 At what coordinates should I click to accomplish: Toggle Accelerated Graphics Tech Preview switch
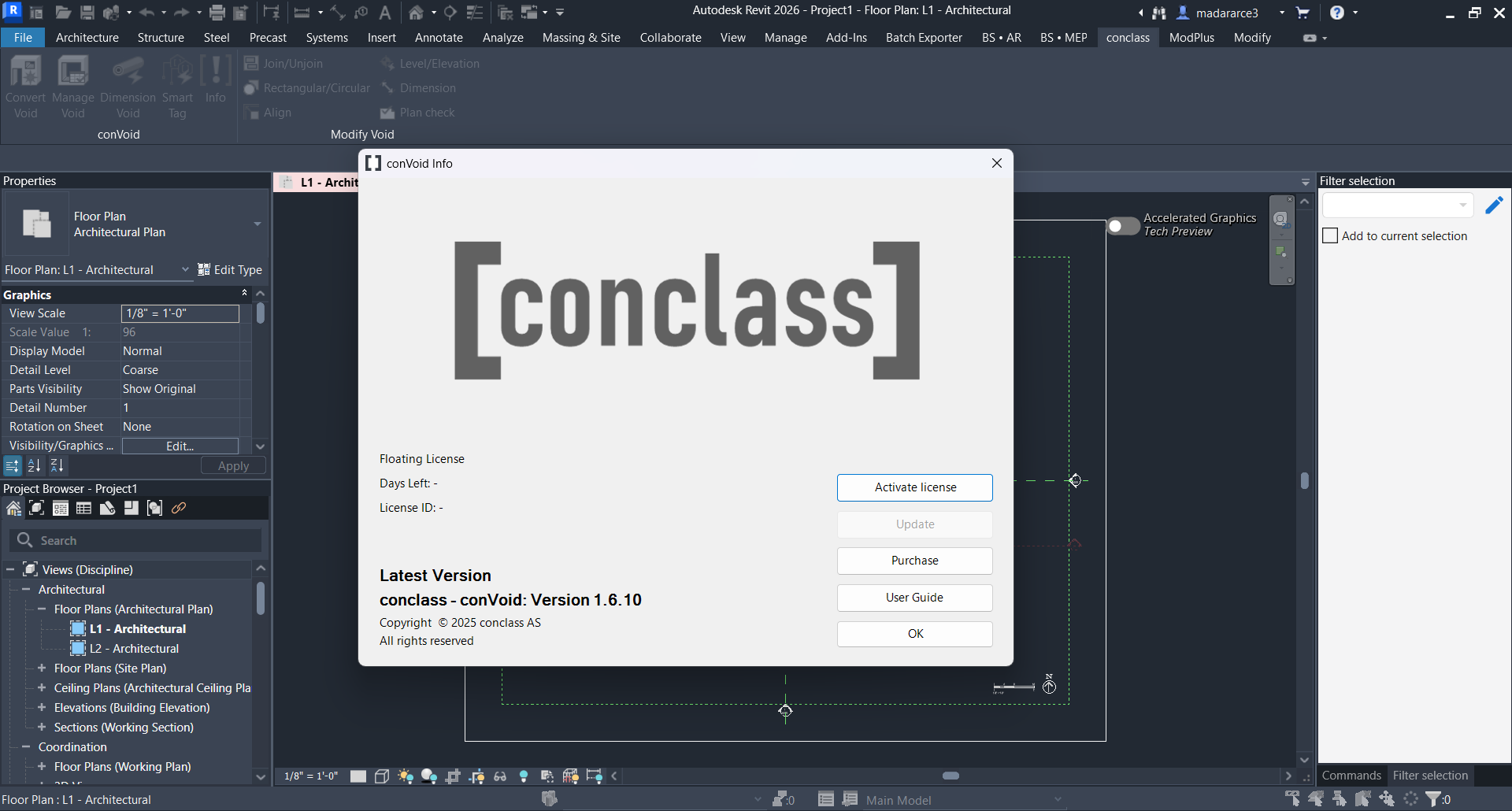[x=1123, y=226]
